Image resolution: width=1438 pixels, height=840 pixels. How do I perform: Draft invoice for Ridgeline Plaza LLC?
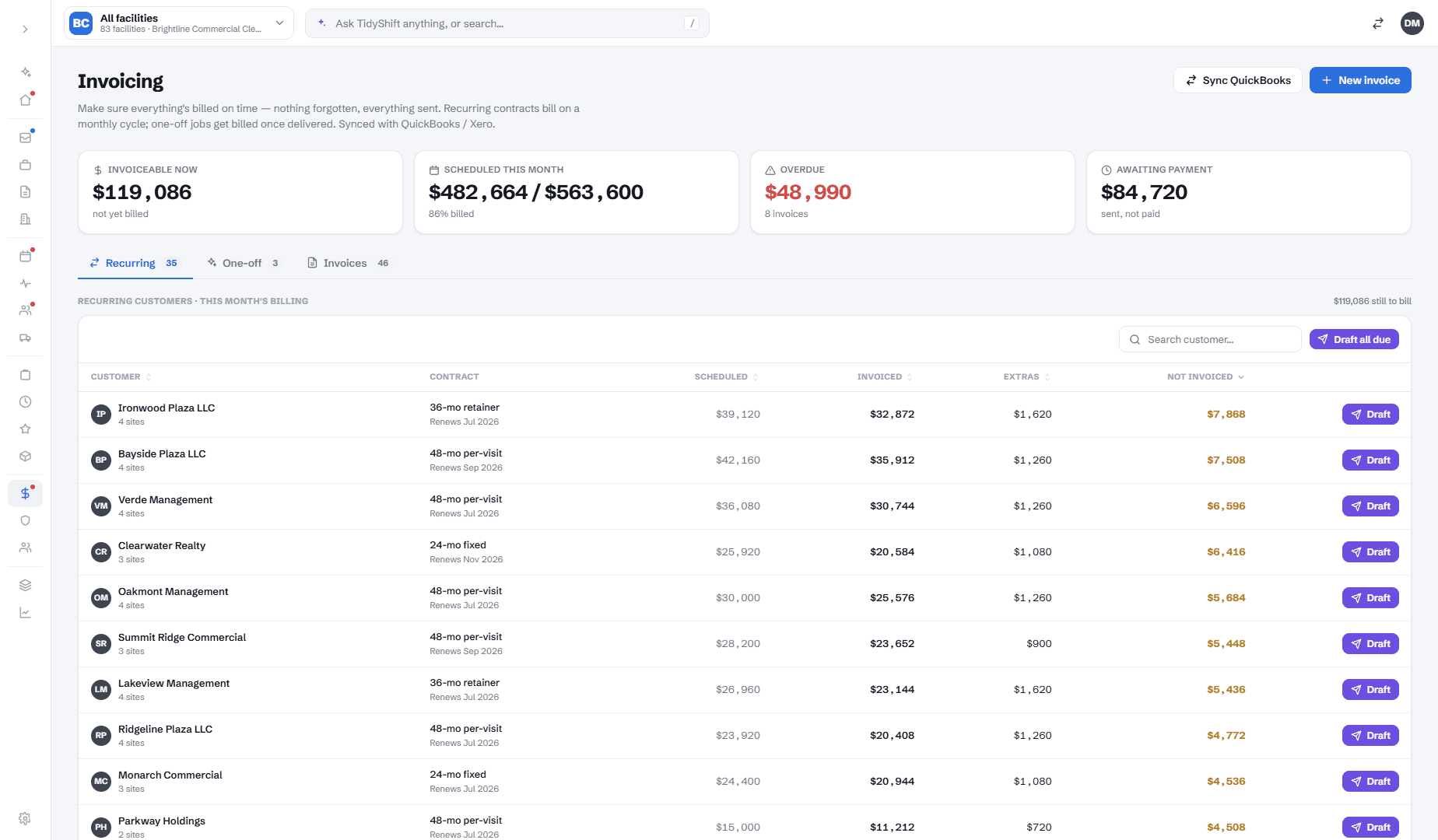[1370, 736]
